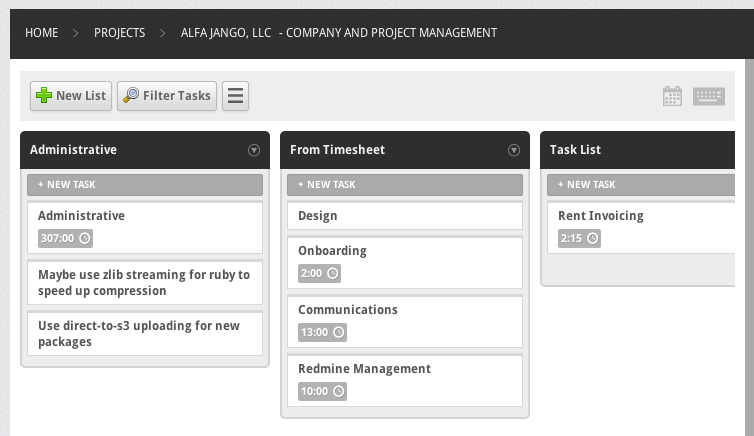This screenshot has width=754, height=436.
Task: Click the ALFA JANGO, LLC breadcrumb link
Action: point(226,33)
